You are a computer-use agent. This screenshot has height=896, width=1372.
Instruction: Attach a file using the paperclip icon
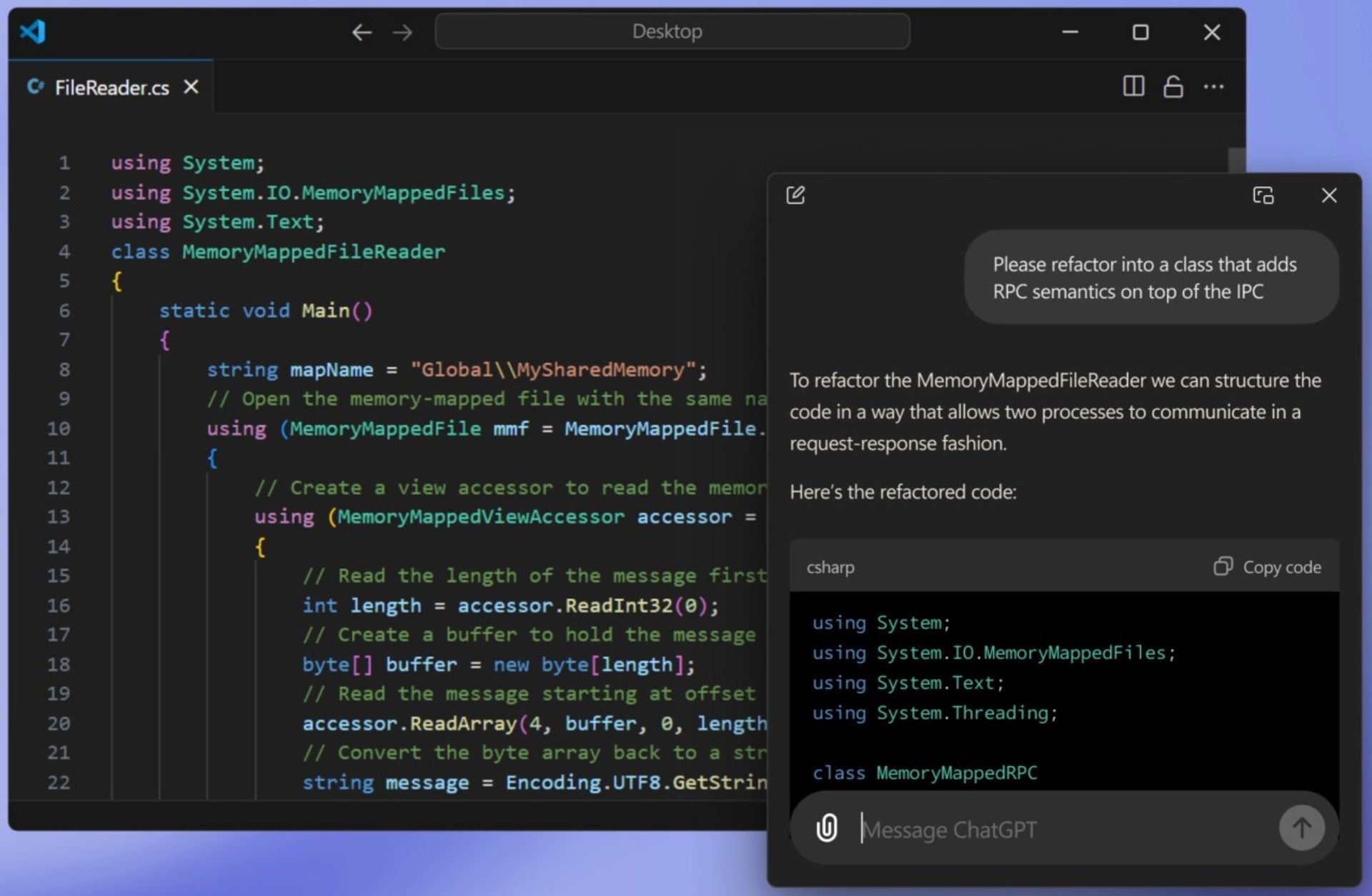point(827,827)
